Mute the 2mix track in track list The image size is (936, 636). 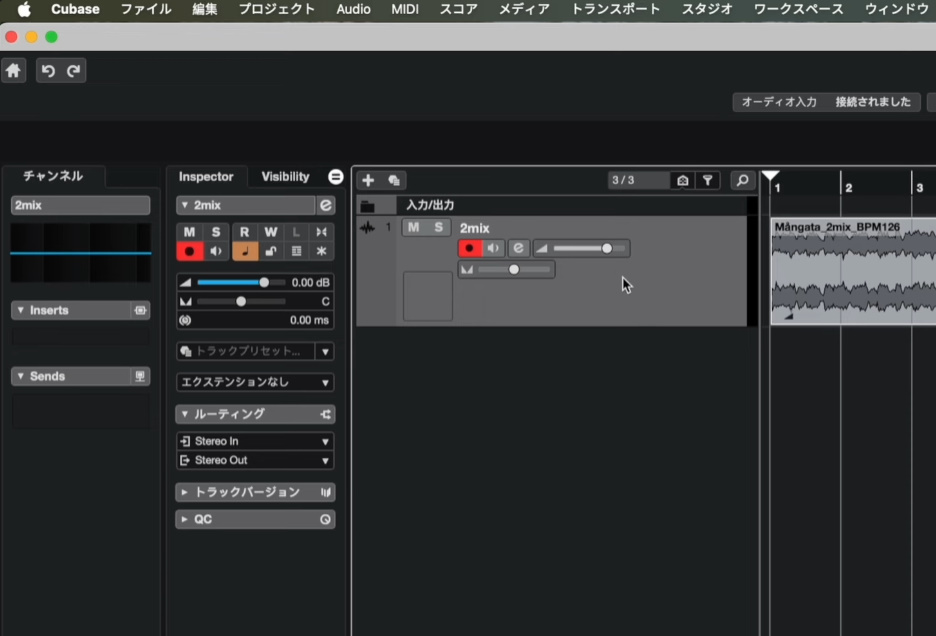pos(413,228)
